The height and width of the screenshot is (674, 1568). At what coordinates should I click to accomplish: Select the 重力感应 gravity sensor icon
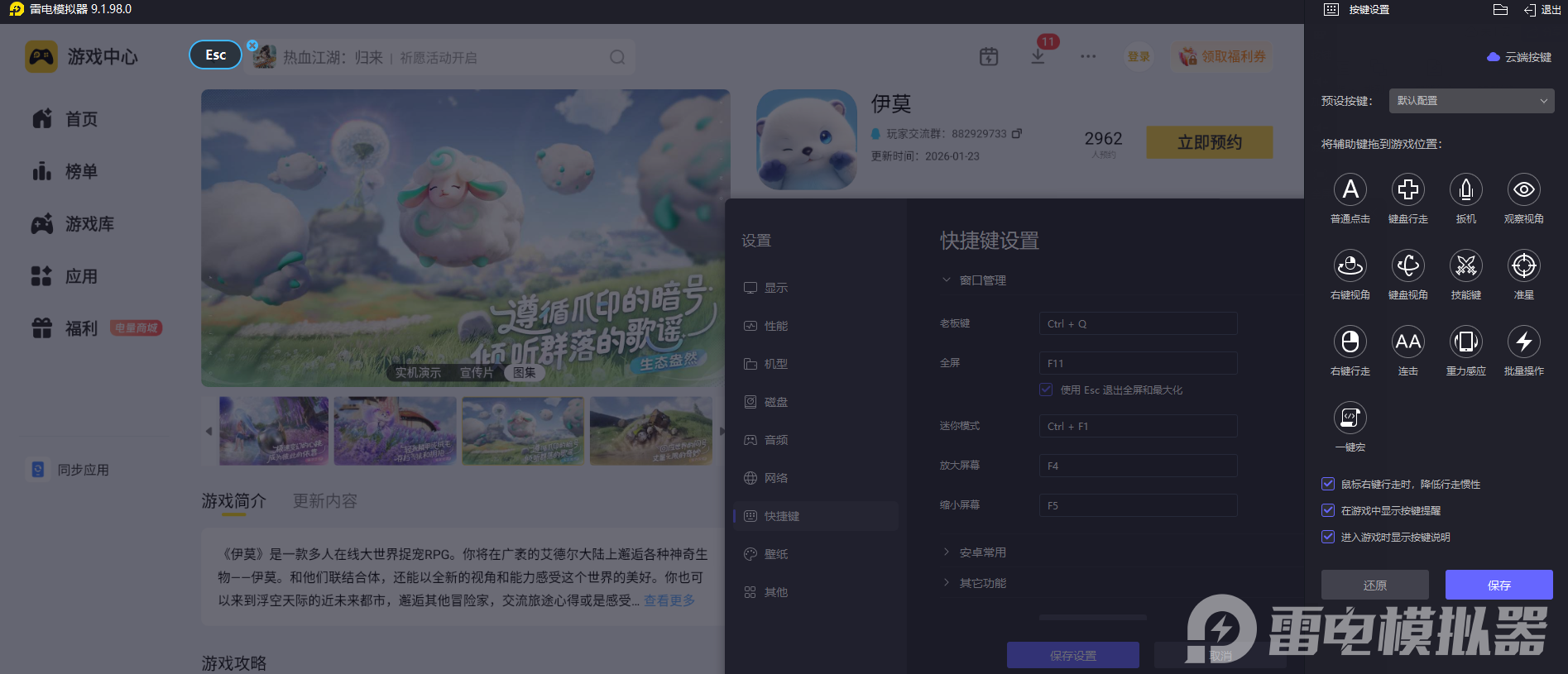coord(1466,342)
